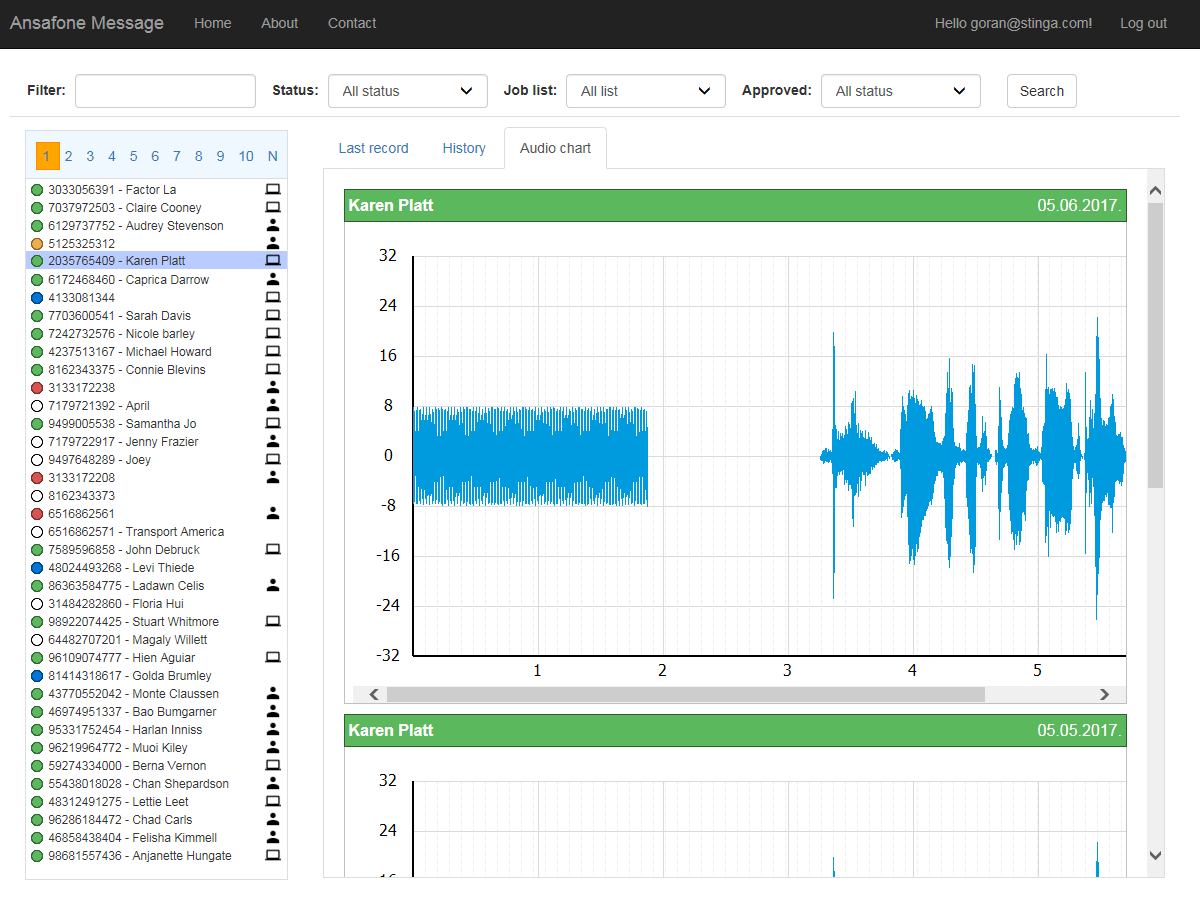This screenshot has width=1200, height=900.
Task: Open the Status dropdown
Action: [407, 91]
